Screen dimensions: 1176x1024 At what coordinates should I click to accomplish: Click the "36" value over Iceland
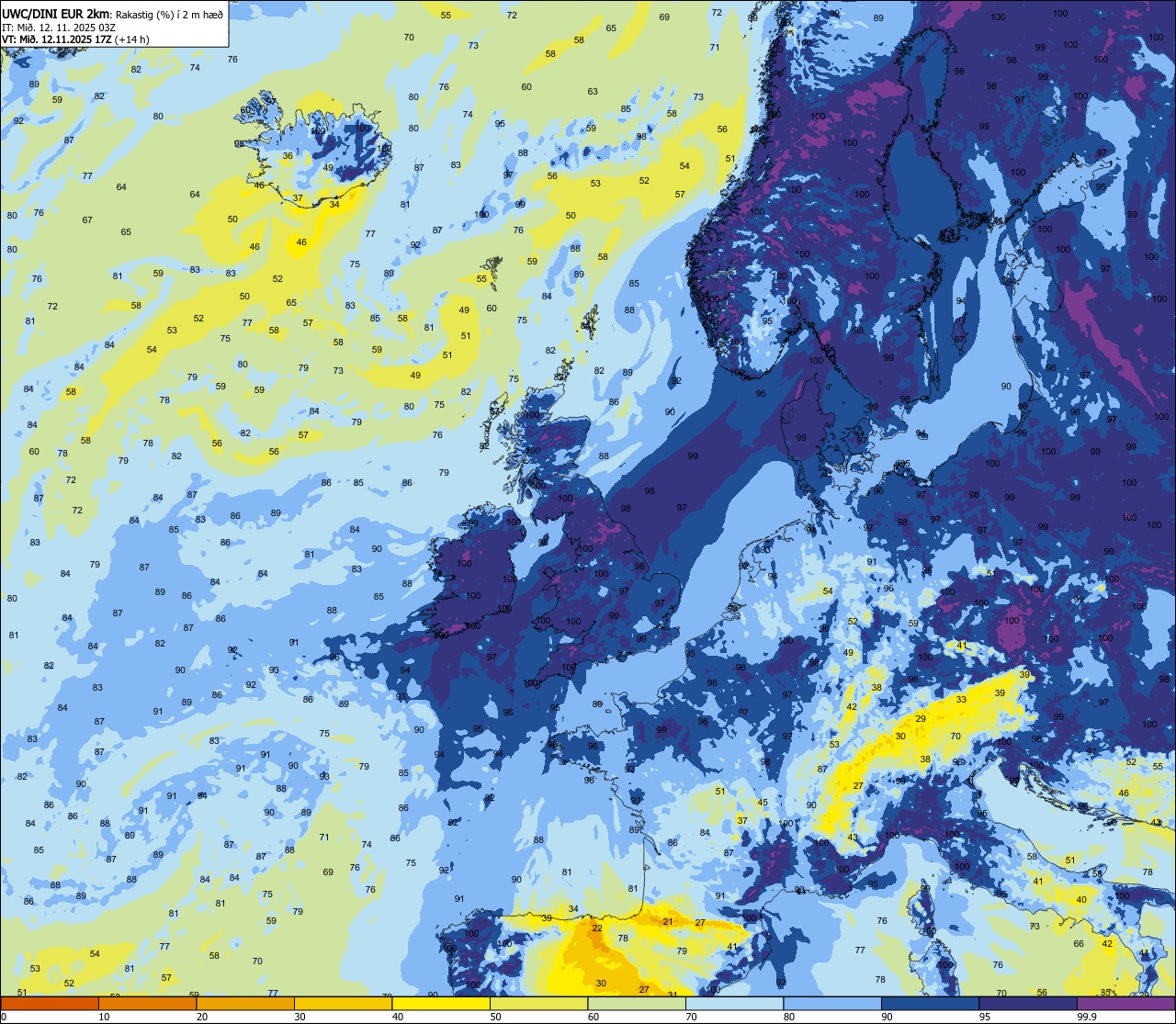tap(288, 156)
